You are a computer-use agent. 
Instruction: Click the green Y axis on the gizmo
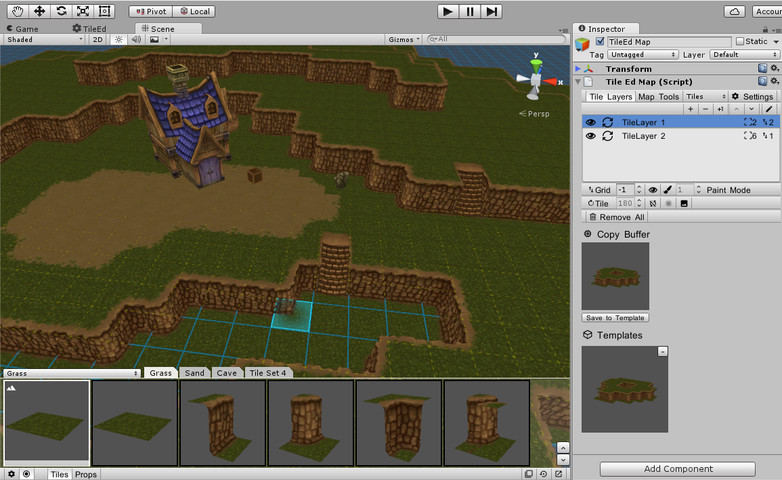536,64
